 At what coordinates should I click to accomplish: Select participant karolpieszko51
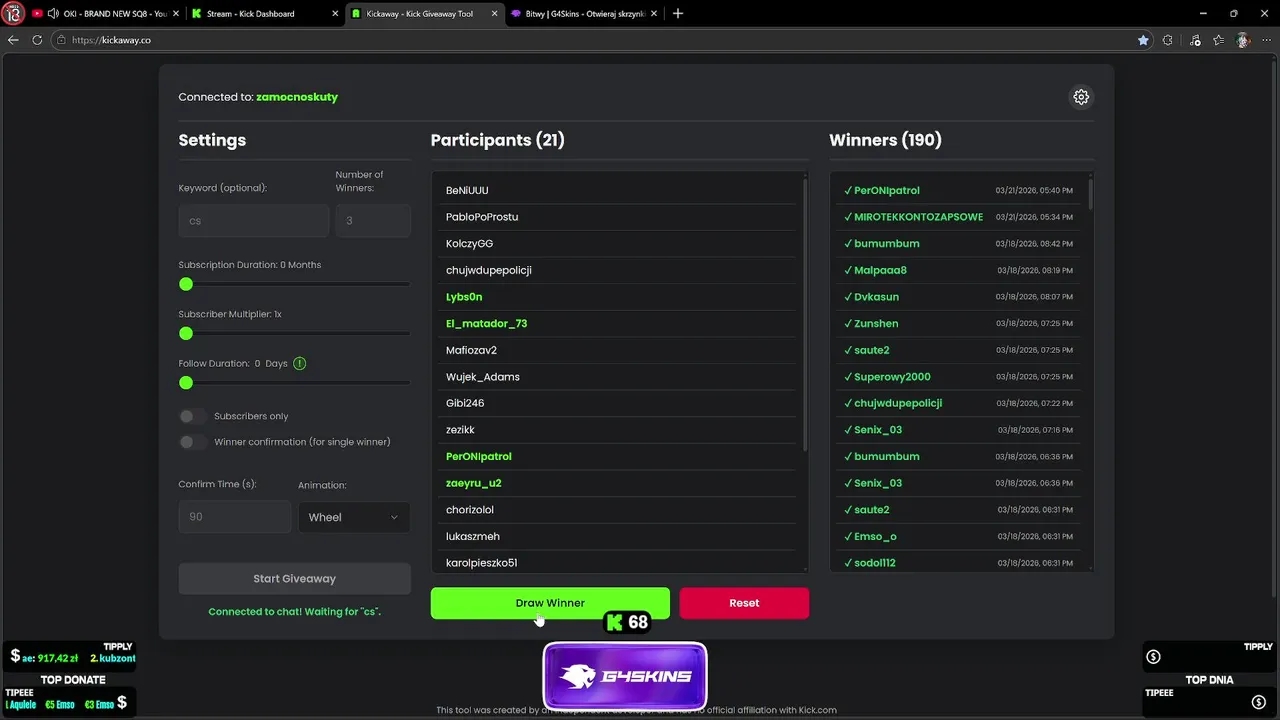[482, 563]
